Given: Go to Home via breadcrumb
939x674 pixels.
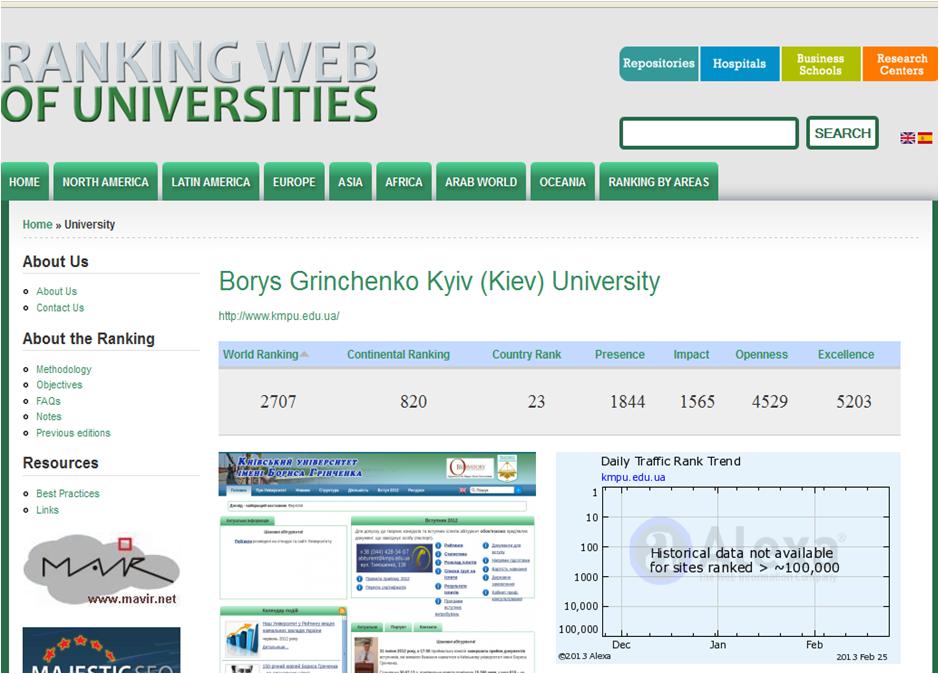Looking at the screenshot, I should (x=37, y=225).
